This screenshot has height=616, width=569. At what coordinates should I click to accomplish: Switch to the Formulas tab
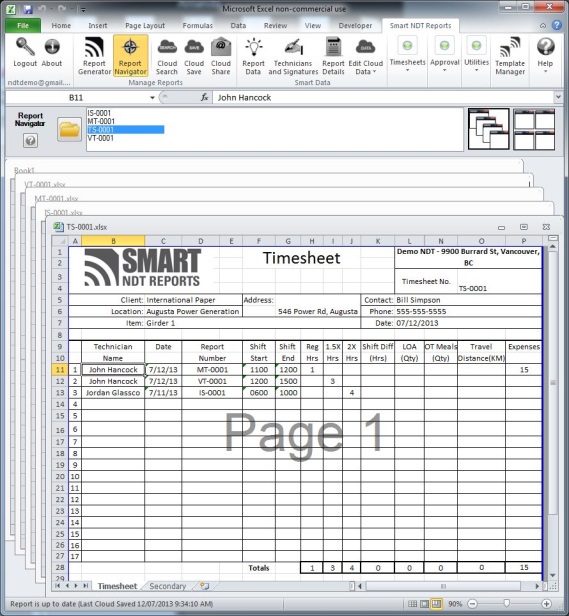coord(197,26)
